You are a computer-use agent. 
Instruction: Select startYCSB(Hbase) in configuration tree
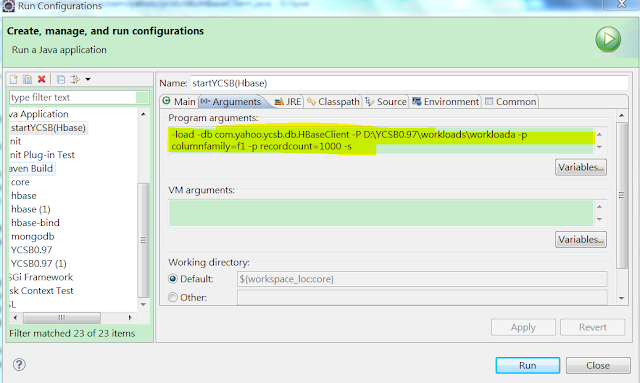(x=48, y=128)
